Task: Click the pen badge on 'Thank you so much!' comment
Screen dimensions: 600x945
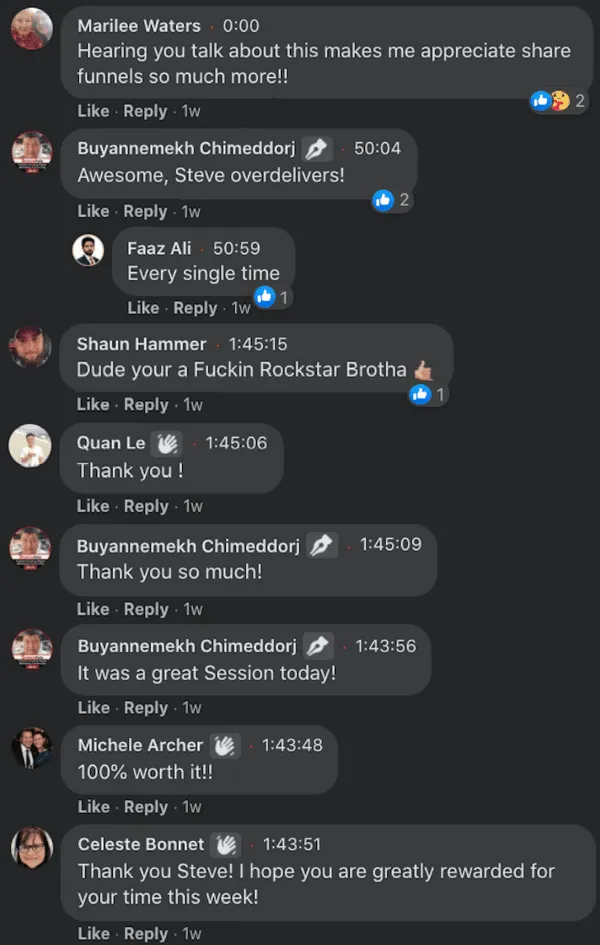Action: (322, 545)
